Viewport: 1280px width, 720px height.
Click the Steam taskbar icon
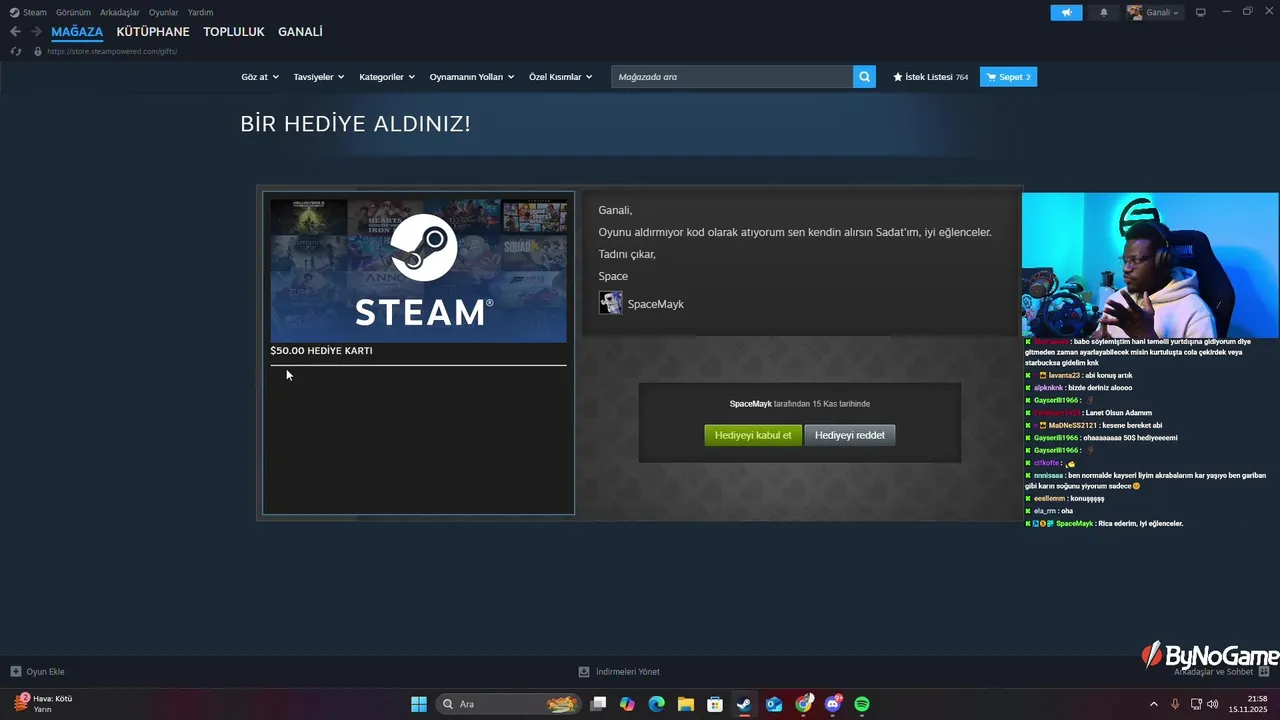(744, 704)
